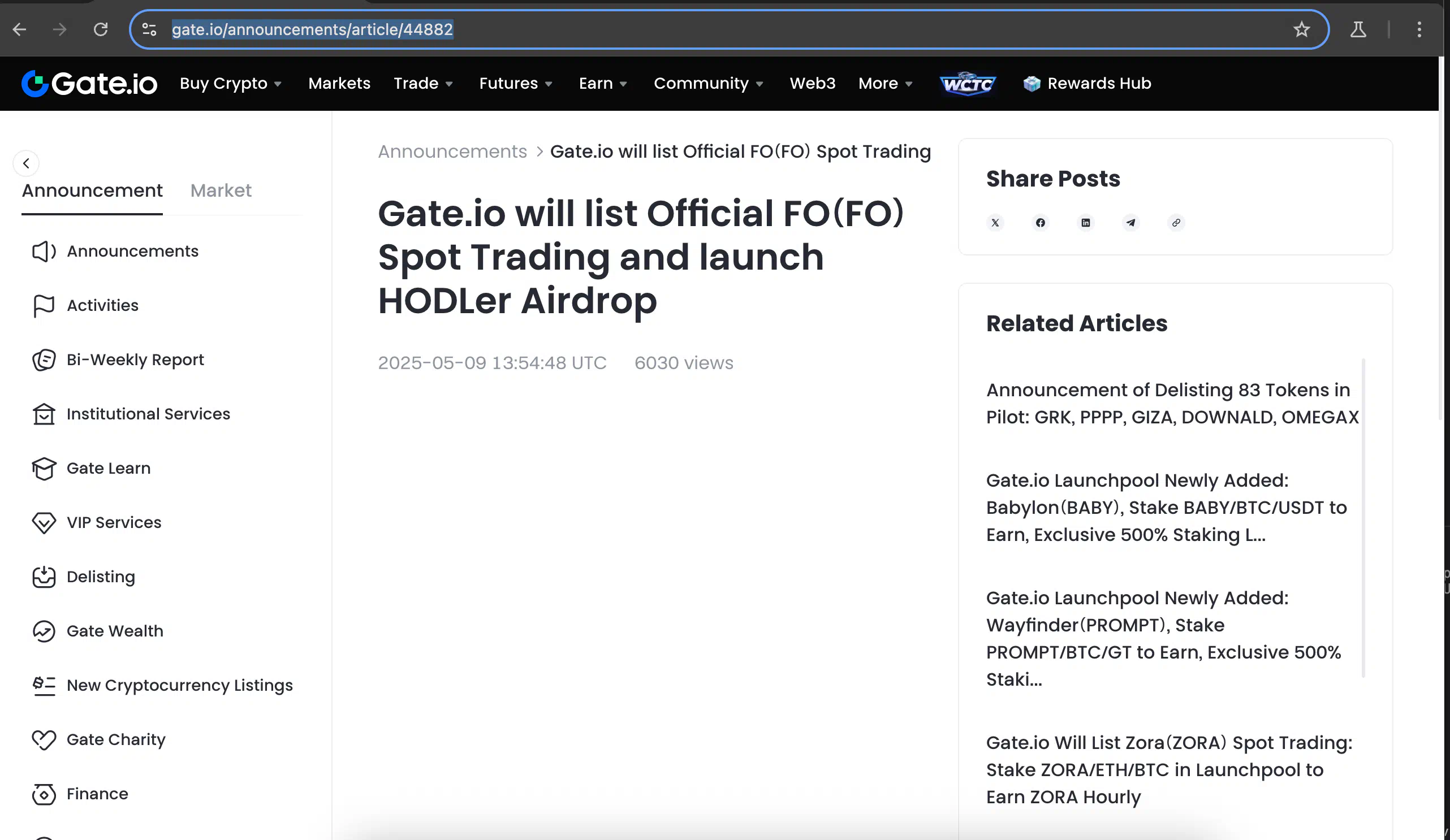Open the Web3 page
Screen dimensions: 1450x840
tap(813, 84)
